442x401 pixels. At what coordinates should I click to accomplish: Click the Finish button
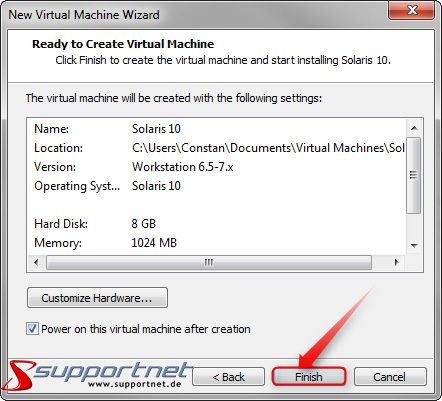[309, 377]
